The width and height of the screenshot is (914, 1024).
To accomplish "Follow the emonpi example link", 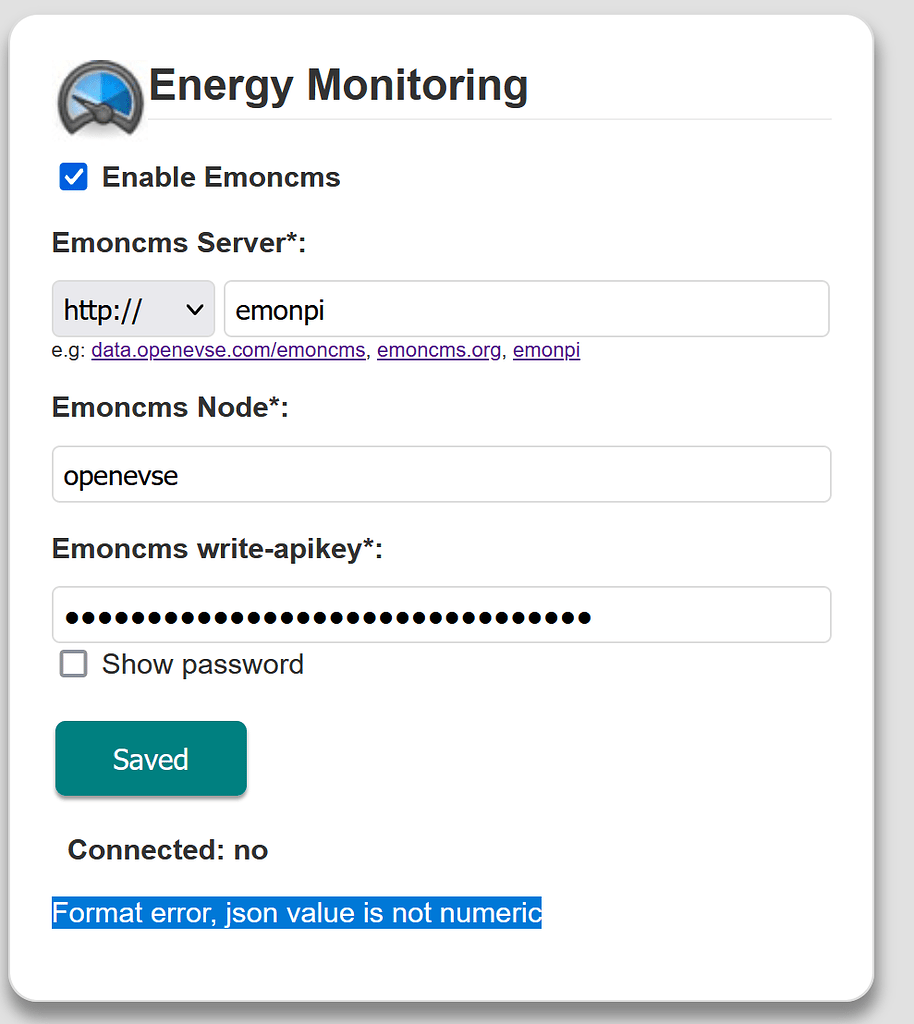I will pyautogui.click(x=546, y=351).
